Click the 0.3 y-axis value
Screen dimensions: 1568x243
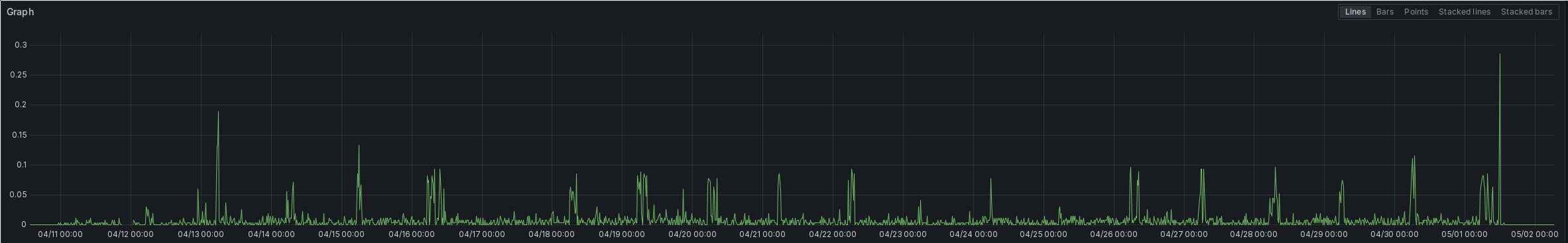[21, 45]
